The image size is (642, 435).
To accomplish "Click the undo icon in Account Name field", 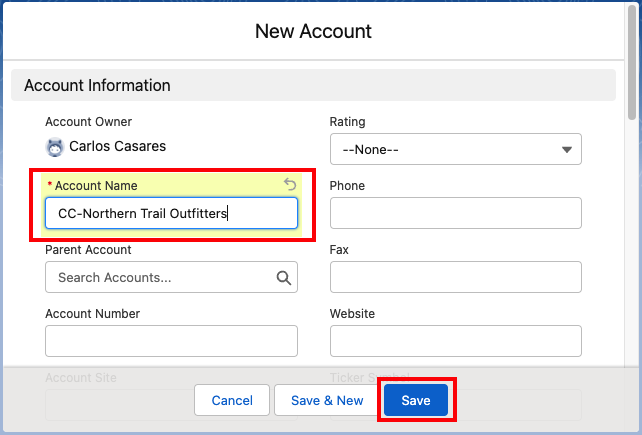I will click(290, 185).
